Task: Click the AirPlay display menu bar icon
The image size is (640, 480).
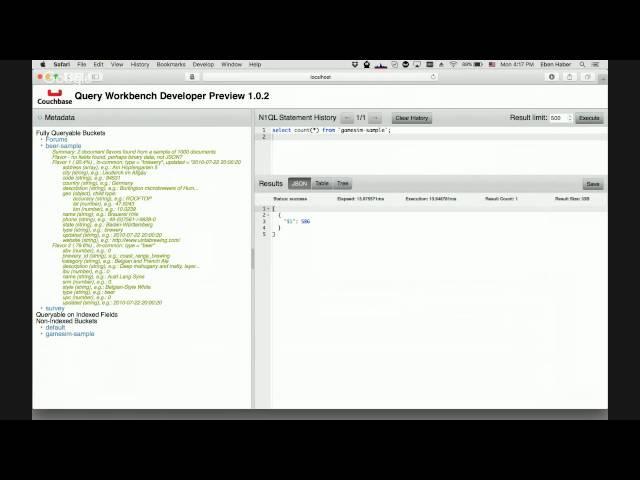Action: pyautogui.click(x=417, y=64)
